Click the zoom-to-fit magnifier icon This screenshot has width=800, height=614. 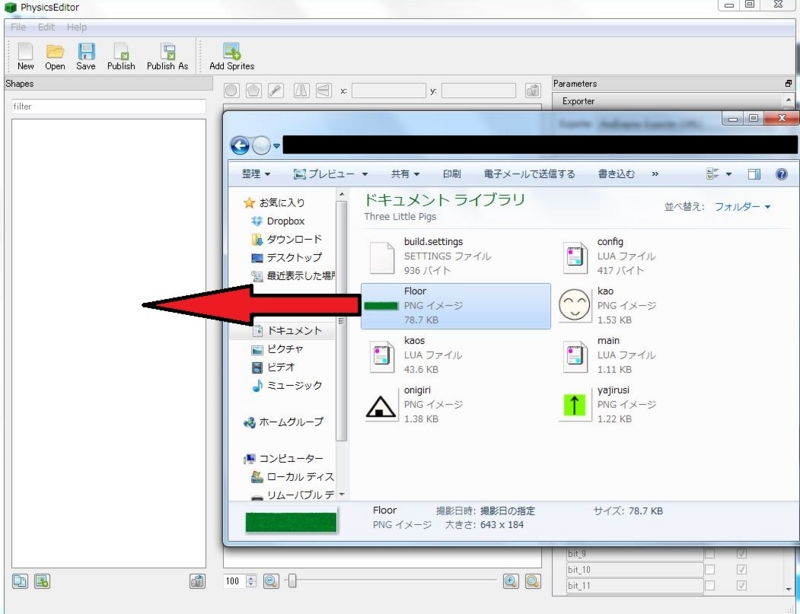coord(533,581)
